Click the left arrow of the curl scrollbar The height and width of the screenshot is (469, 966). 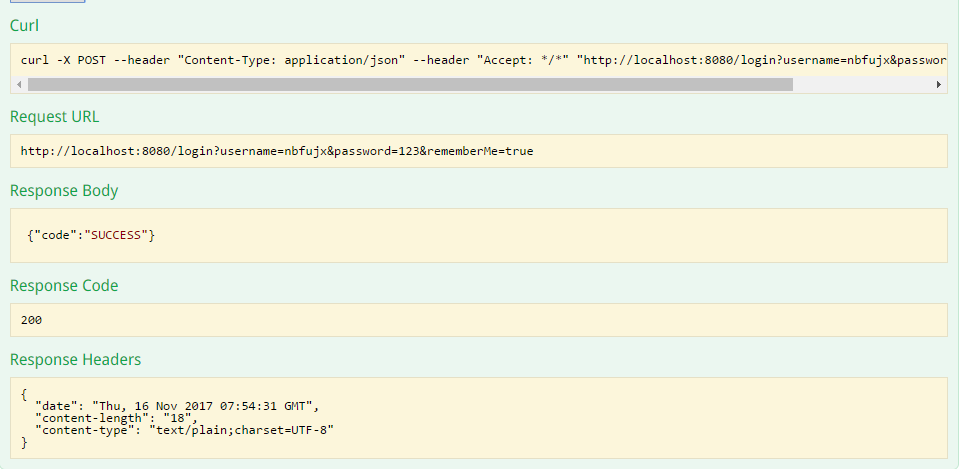[19, 84]
